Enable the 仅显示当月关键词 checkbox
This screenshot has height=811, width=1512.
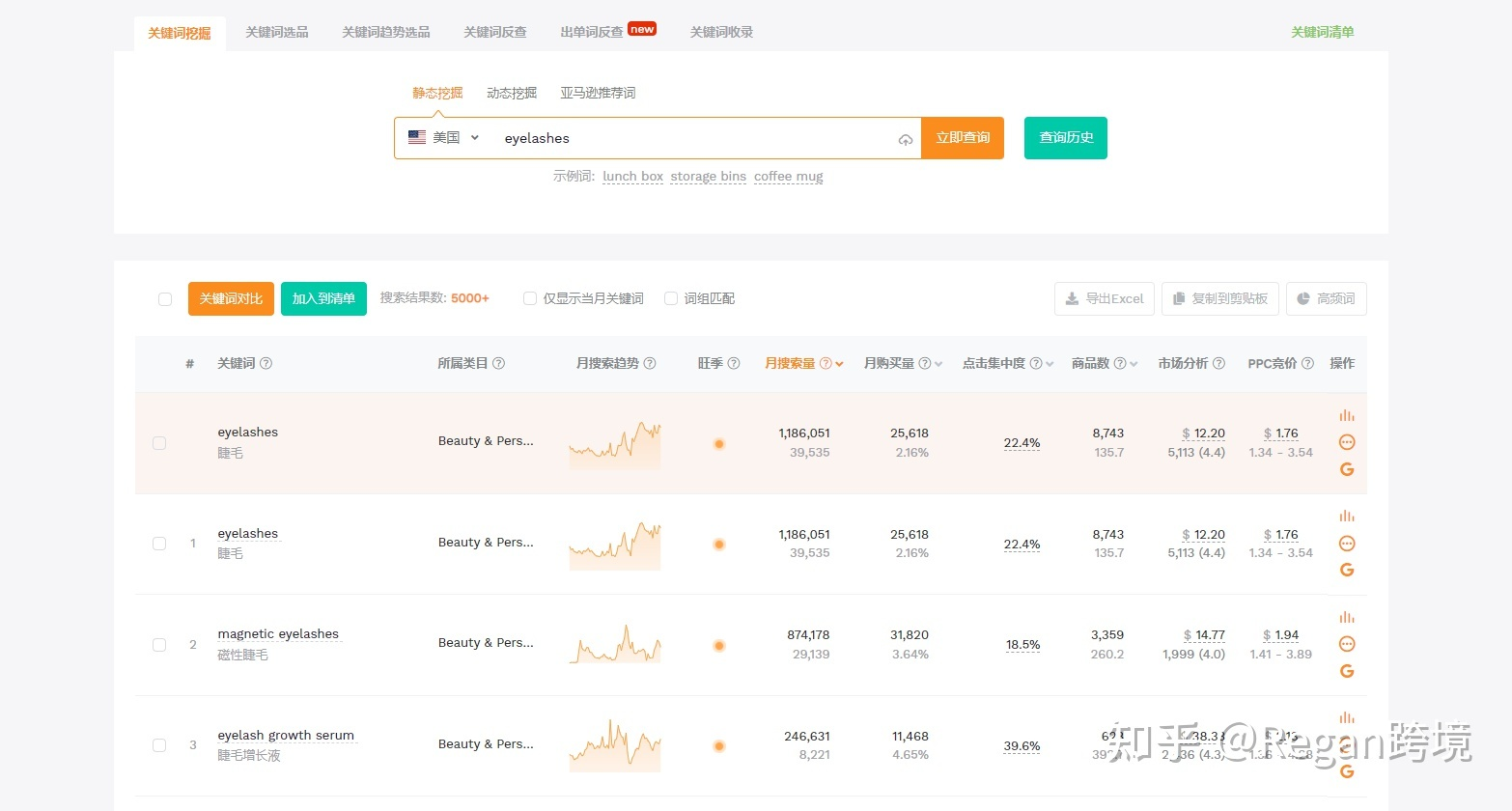click(529, 298)
